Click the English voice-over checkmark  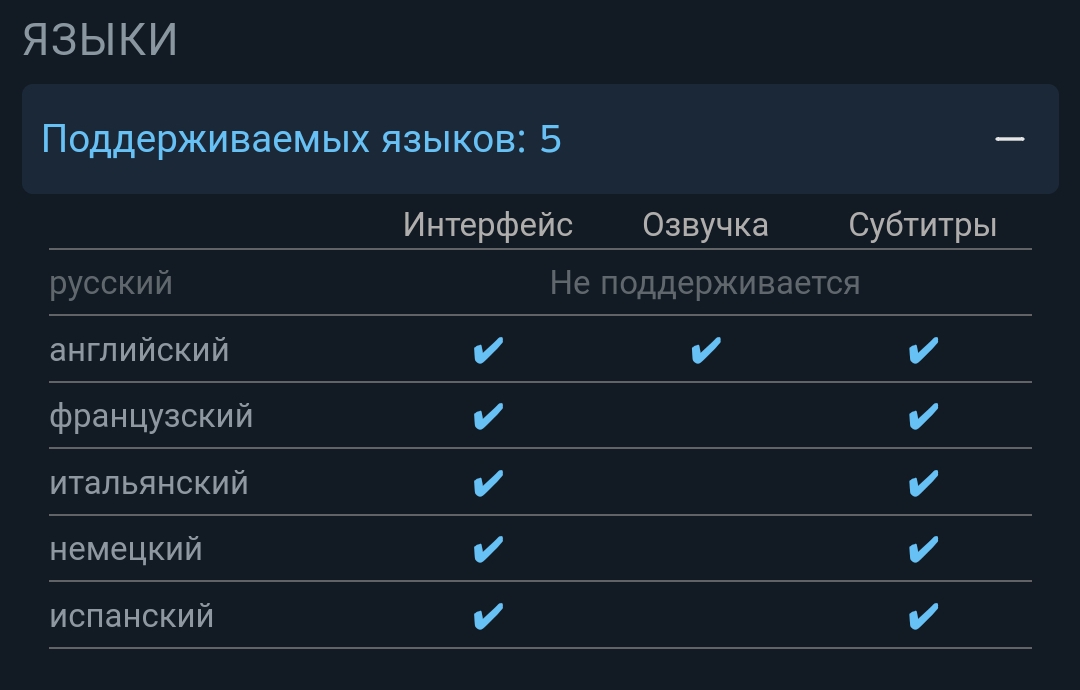(x=706, y=350)
